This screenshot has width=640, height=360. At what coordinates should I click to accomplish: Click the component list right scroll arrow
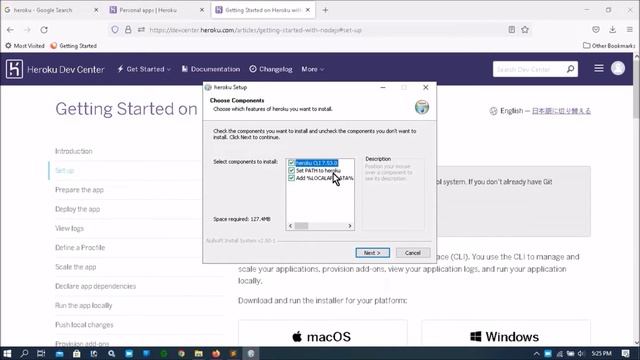[x=350, y=226]
